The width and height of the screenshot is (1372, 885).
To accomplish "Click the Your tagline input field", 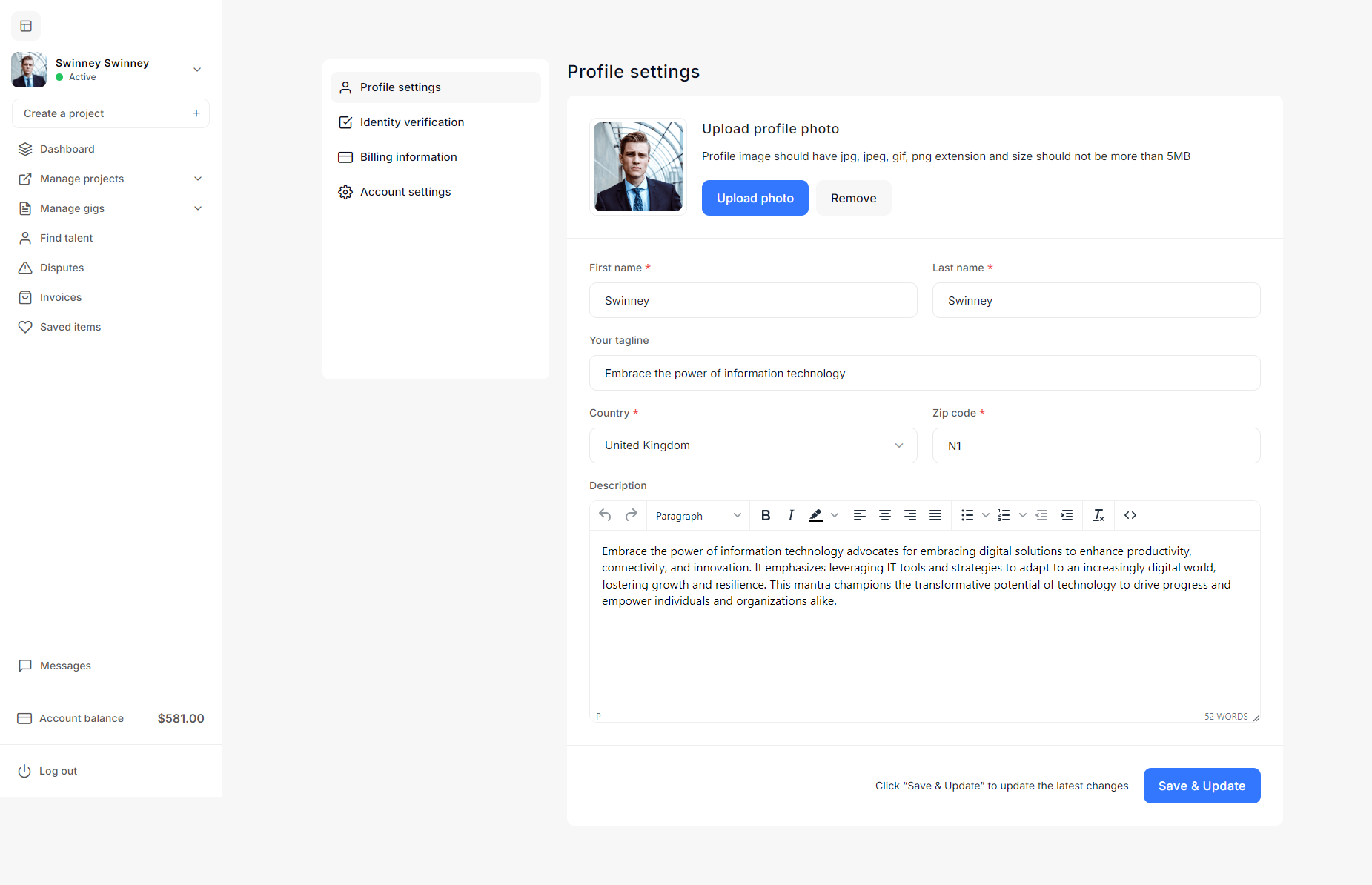I will (924, 373).
